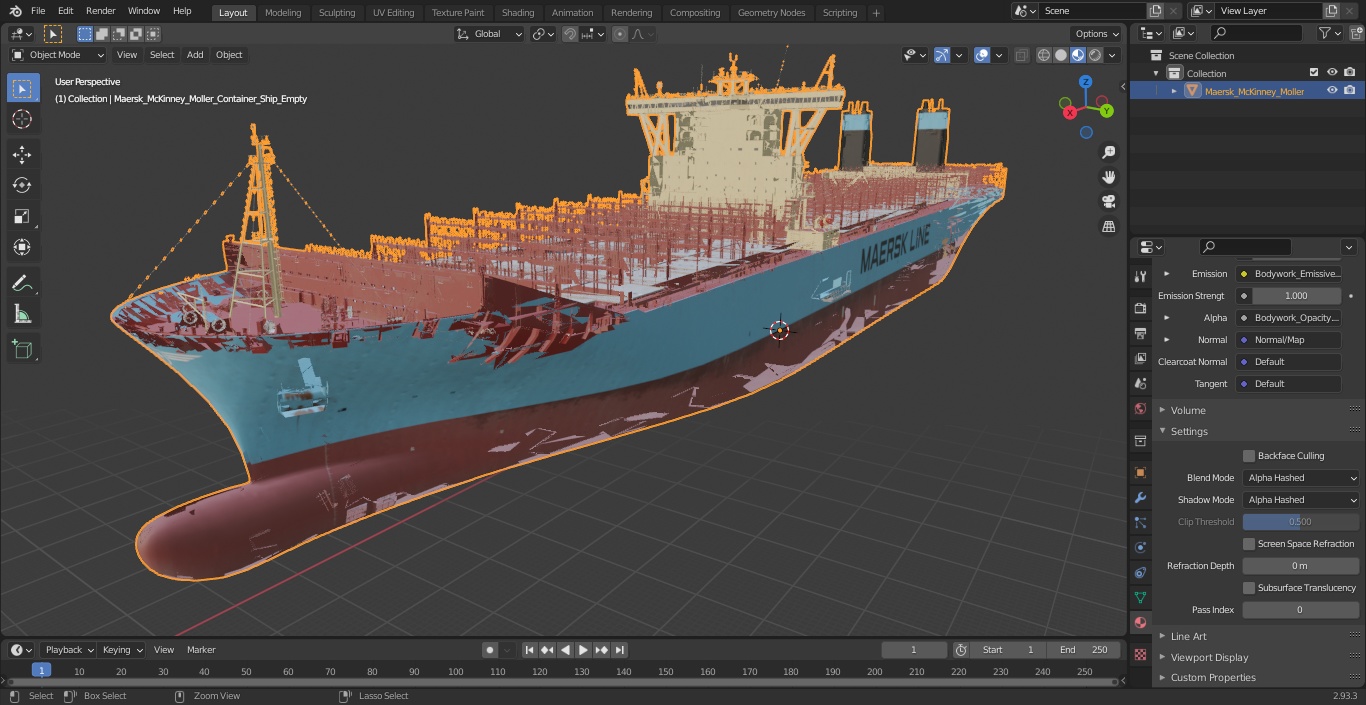
Task: Open the viewport Add menu
Action: point(195,55)
